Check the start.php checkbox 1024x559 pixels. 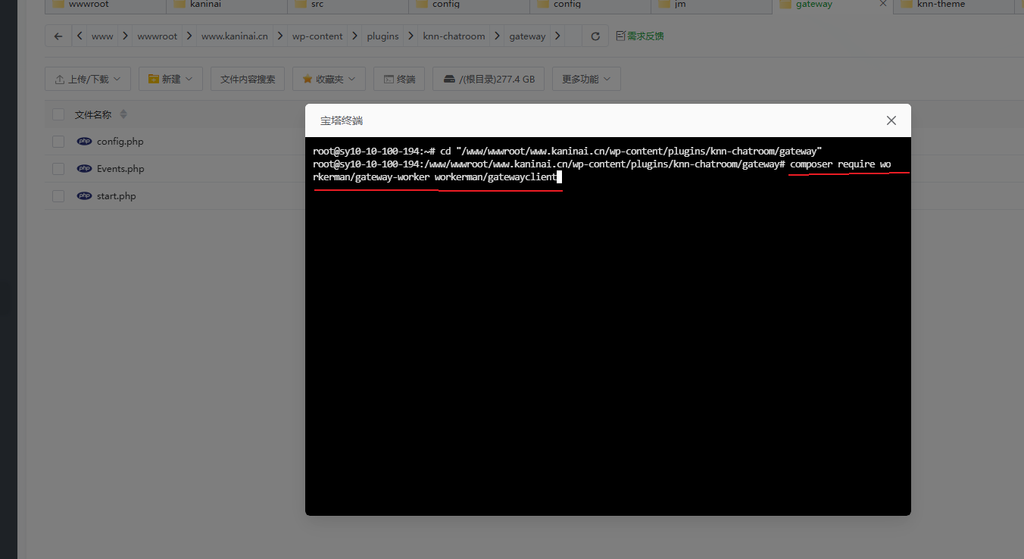[x=58, y=196]
